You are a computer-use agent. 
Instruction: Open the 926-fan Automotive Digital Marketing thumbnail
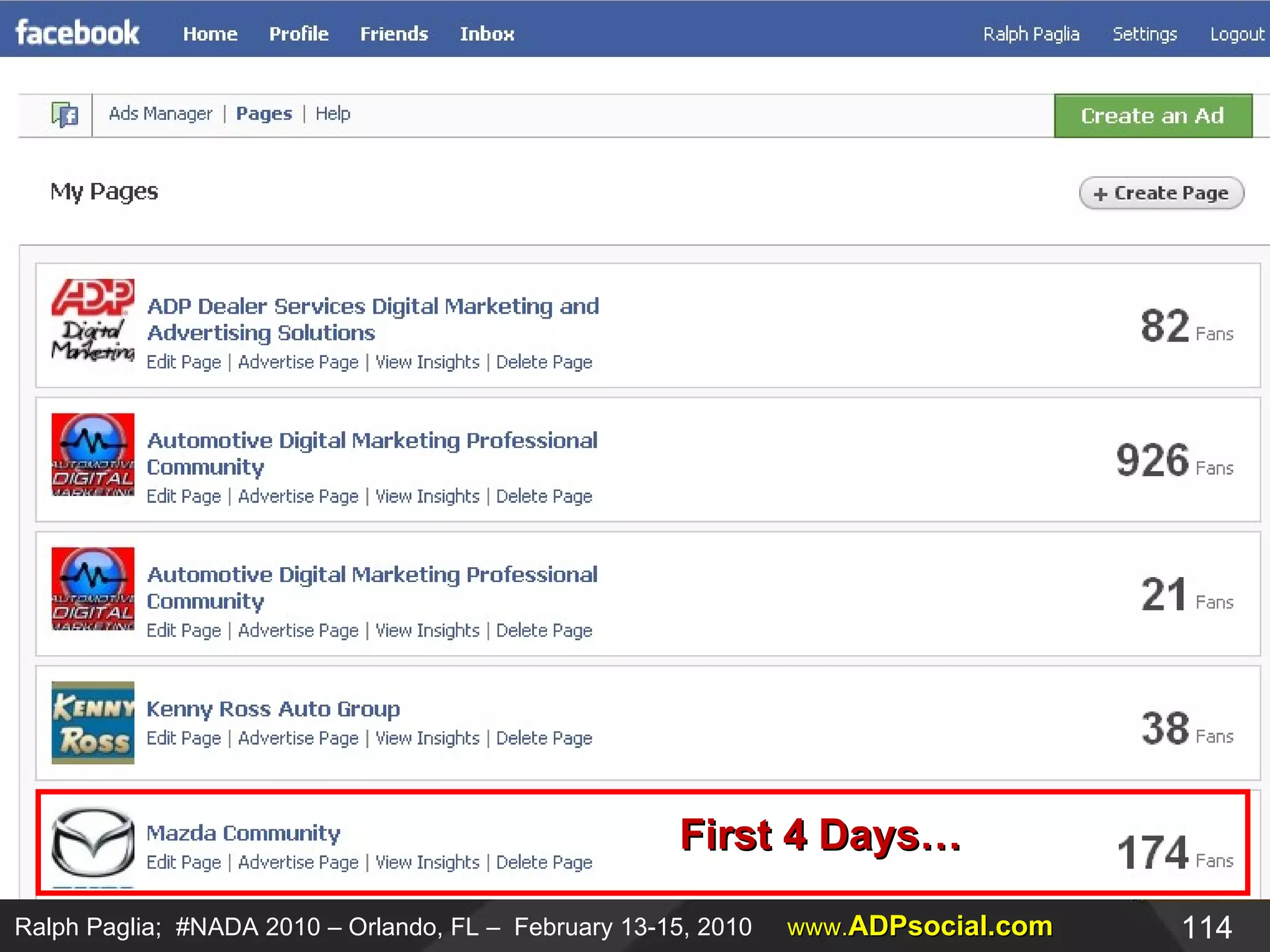click(x=93, y=454)
